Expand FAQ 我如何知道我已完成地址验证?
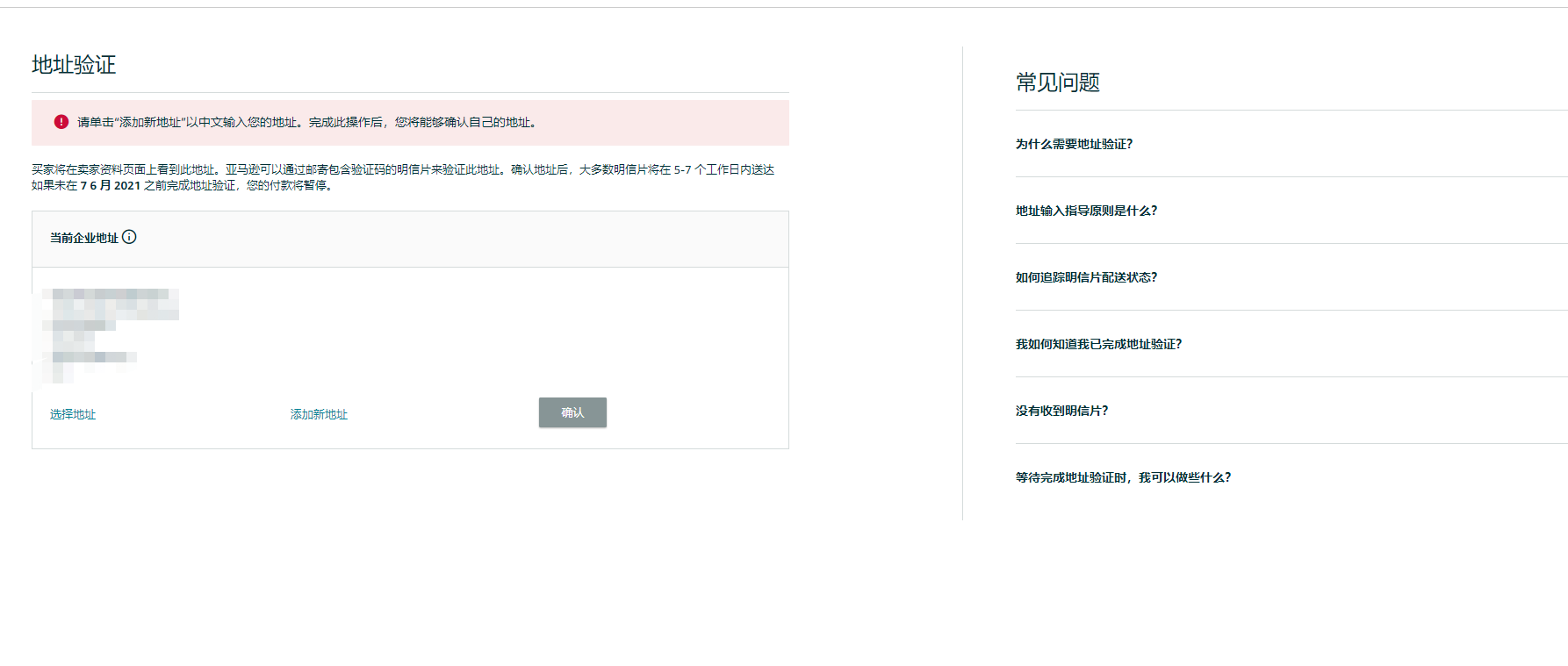 (x=1098, y=344)
